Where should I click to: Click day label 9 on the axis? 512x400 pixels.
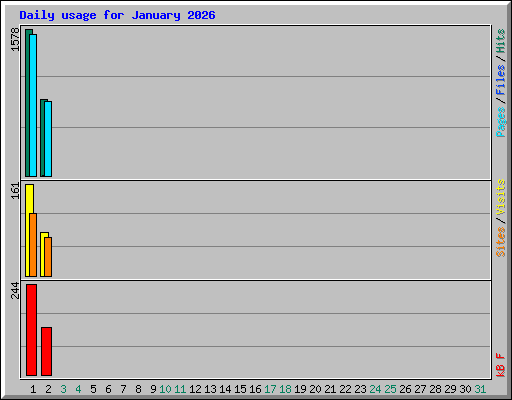coord(153,389)
